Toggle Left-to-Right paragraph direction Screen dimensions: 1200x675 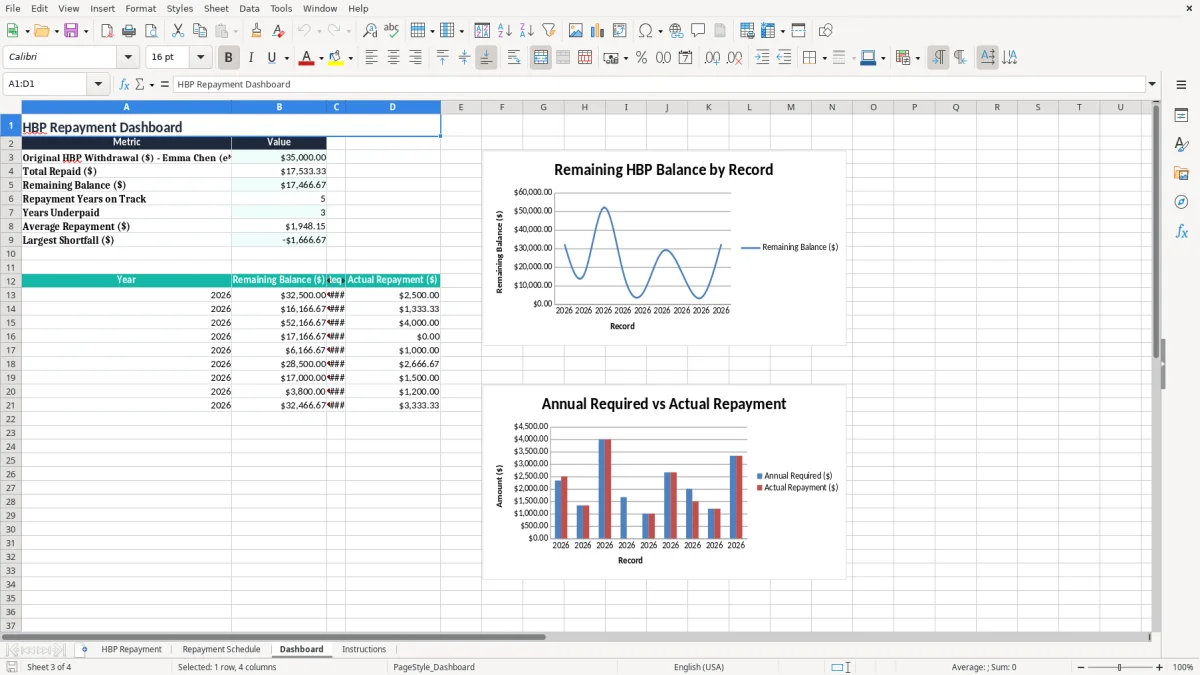pyautogui.click(x=938, y=58)
